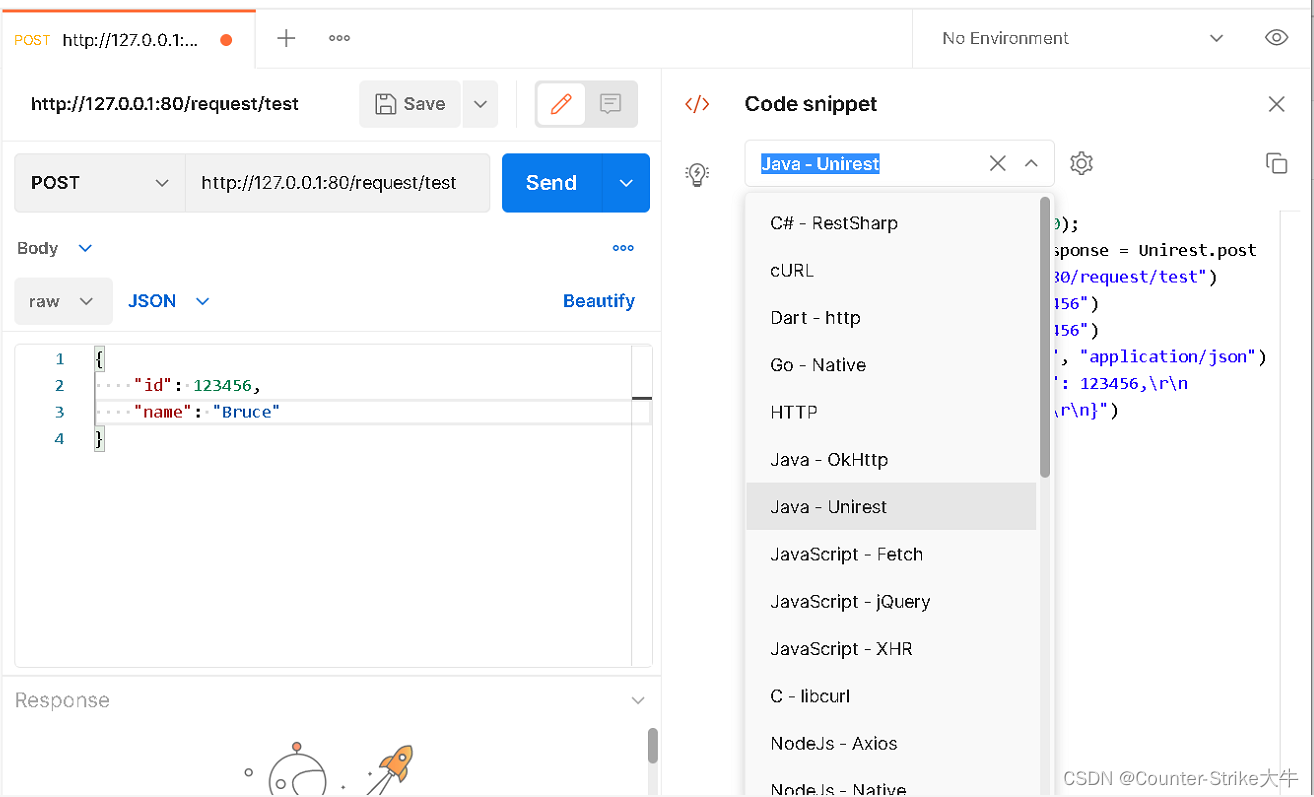Click the code snippet icon
This screenshot has width=1314, height=797.
point(697,104)
